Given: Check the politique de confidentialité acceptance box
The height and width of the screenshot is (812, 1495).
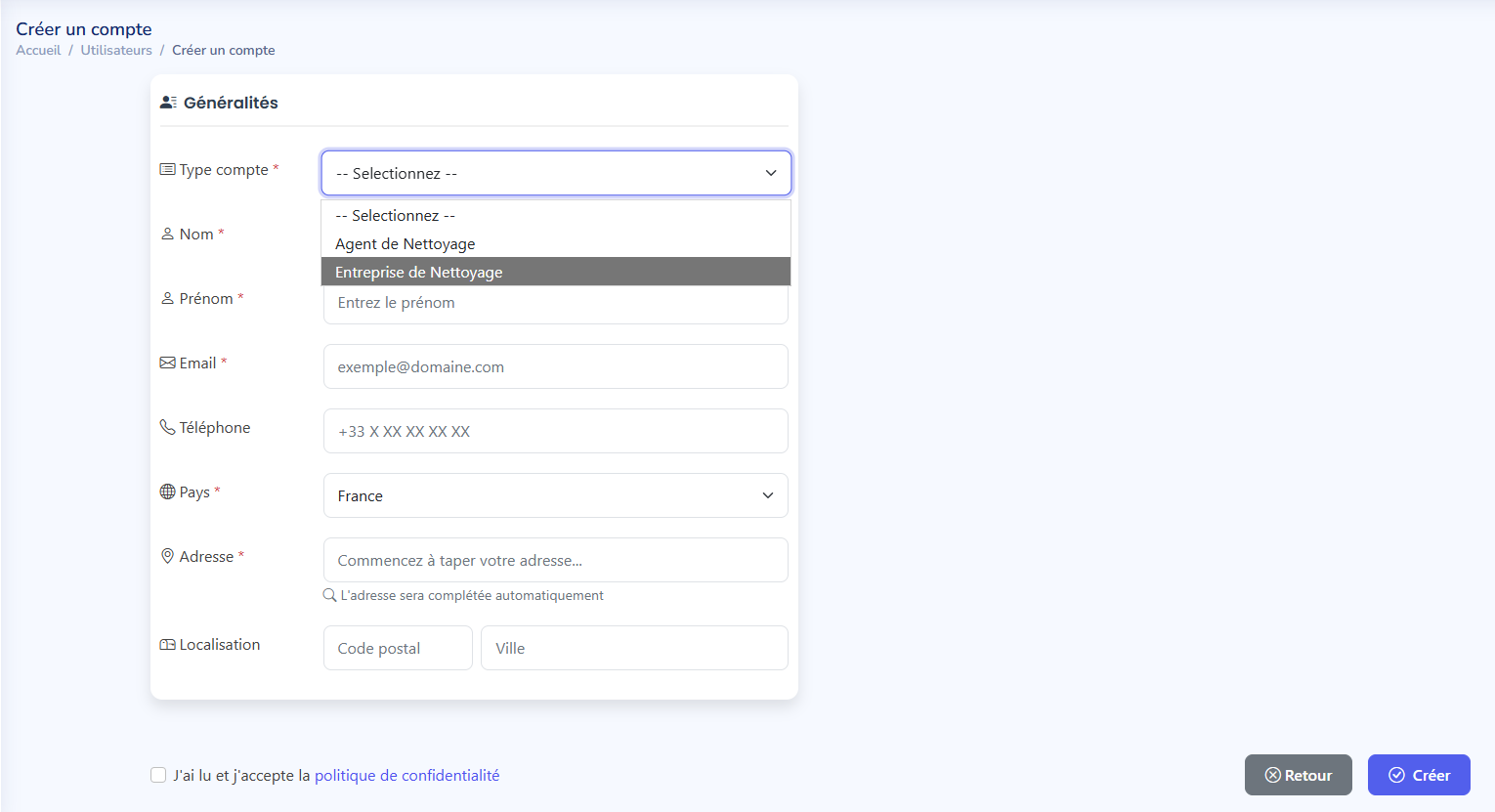Looking at the screenshot, I should point(158,774).
